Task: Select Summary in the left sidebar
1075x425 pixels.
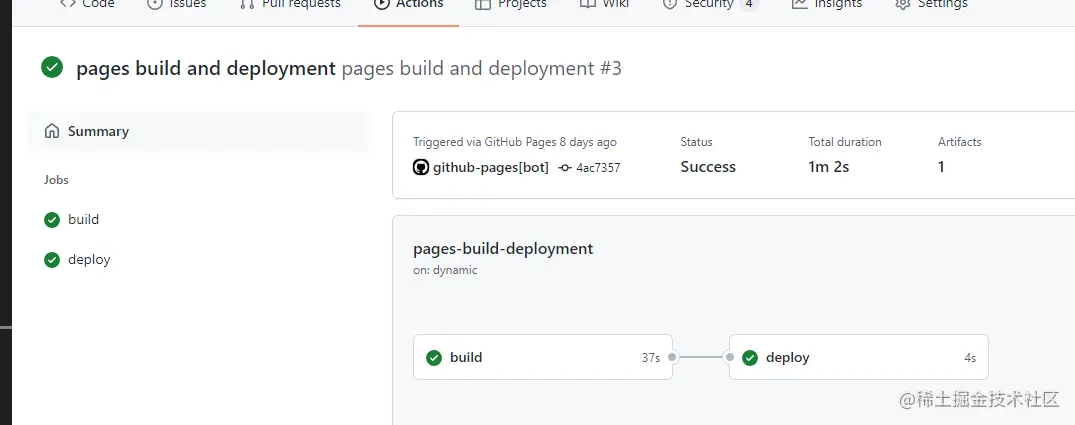Action: pyautogui.click(x=98, y=131)
